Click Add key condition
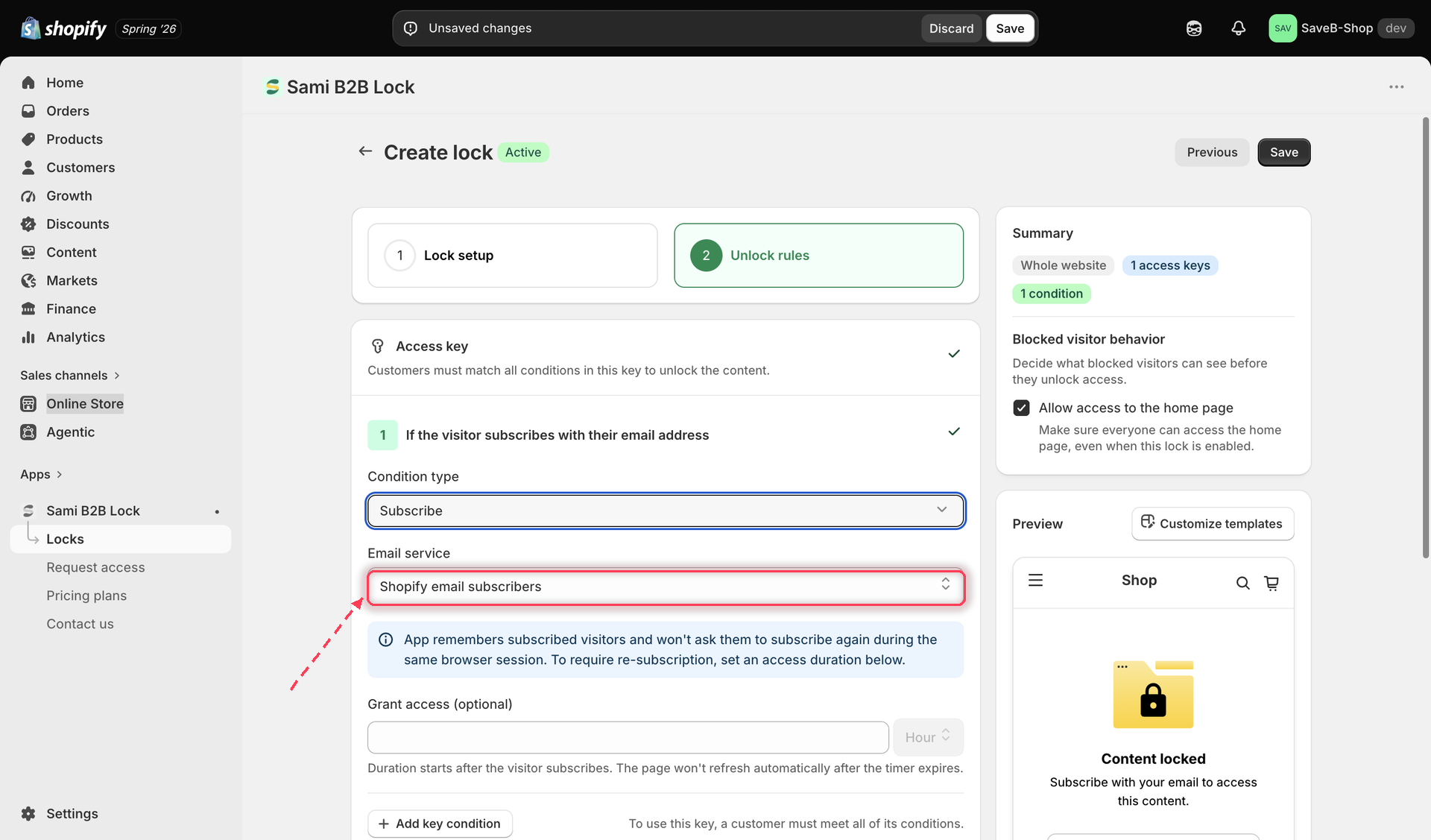 (440, 824)
